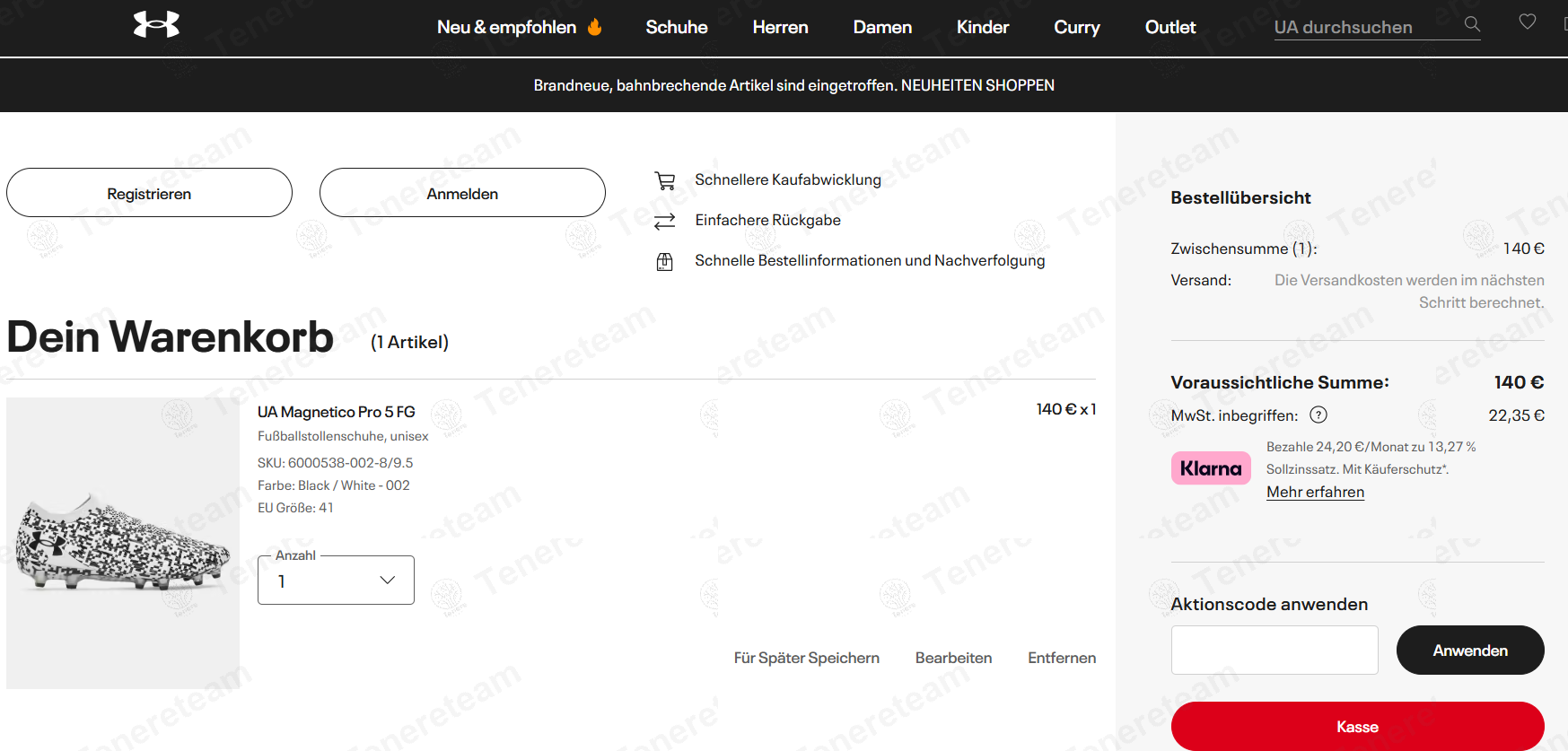This screenshot has height=751, width=1568.
Task: Click the Farbe: Black / White - 002 text
Action: click(334, 485)
